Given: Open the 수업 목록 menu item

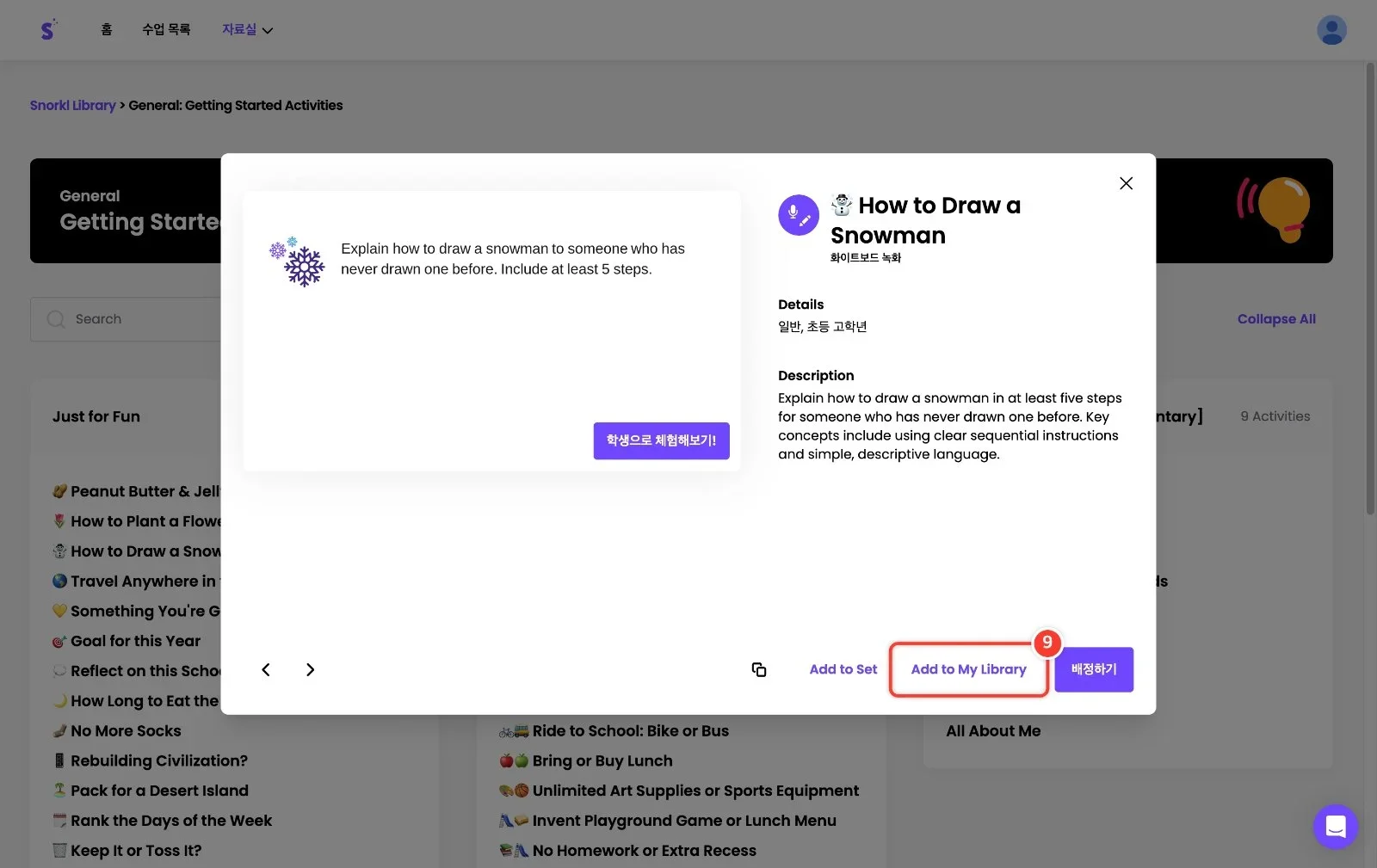Looking at the screenshot, I should coord(166,30).
